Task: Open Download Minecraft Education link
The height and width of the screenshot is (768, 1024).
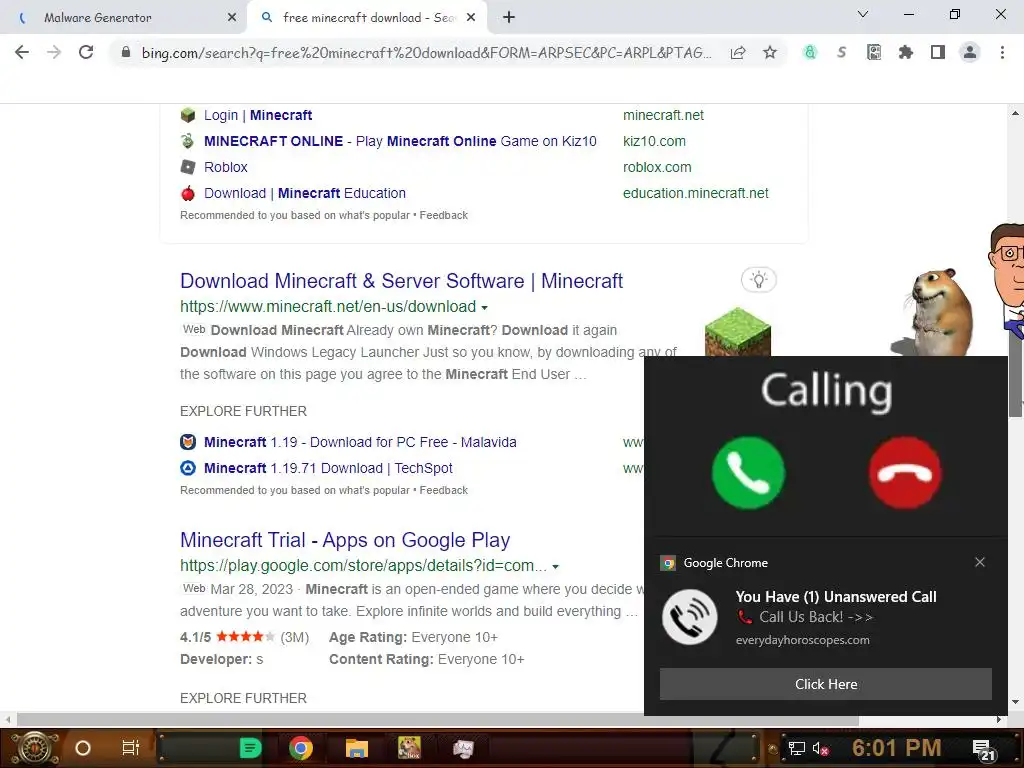Action: pos(305,193)
